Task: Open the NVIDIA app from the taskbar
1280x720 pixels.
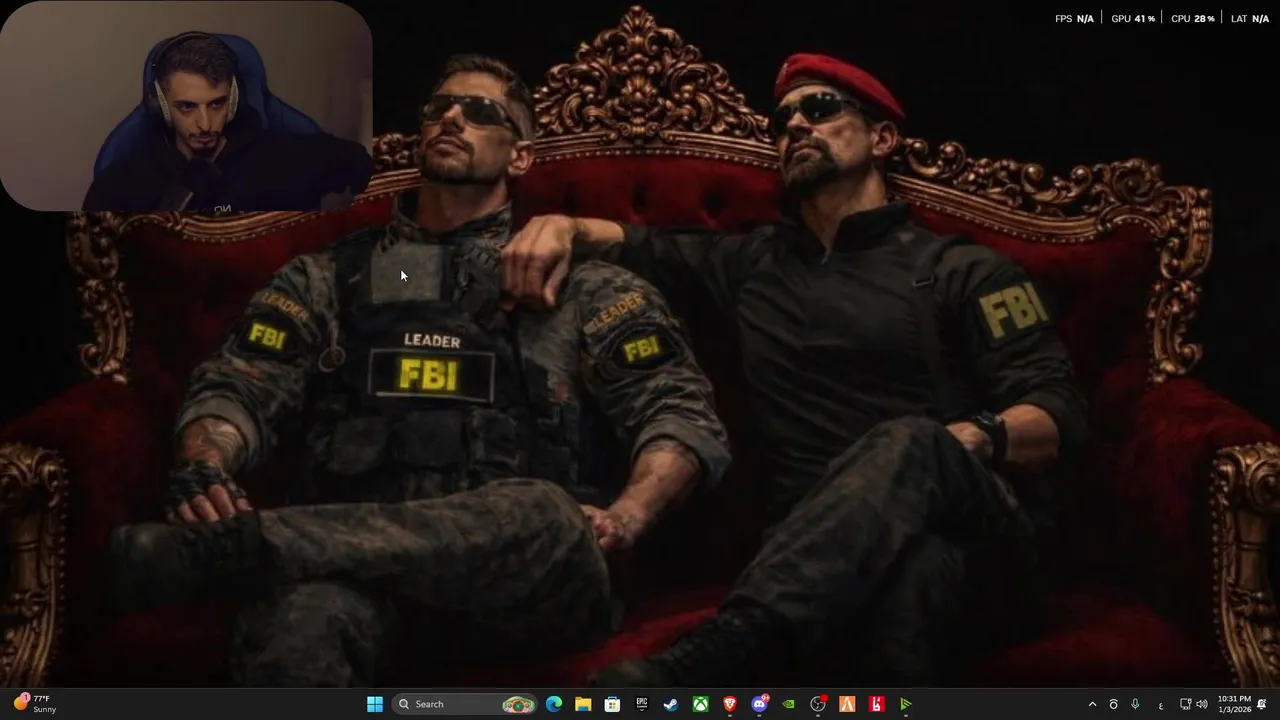Action: coord(789,704)
